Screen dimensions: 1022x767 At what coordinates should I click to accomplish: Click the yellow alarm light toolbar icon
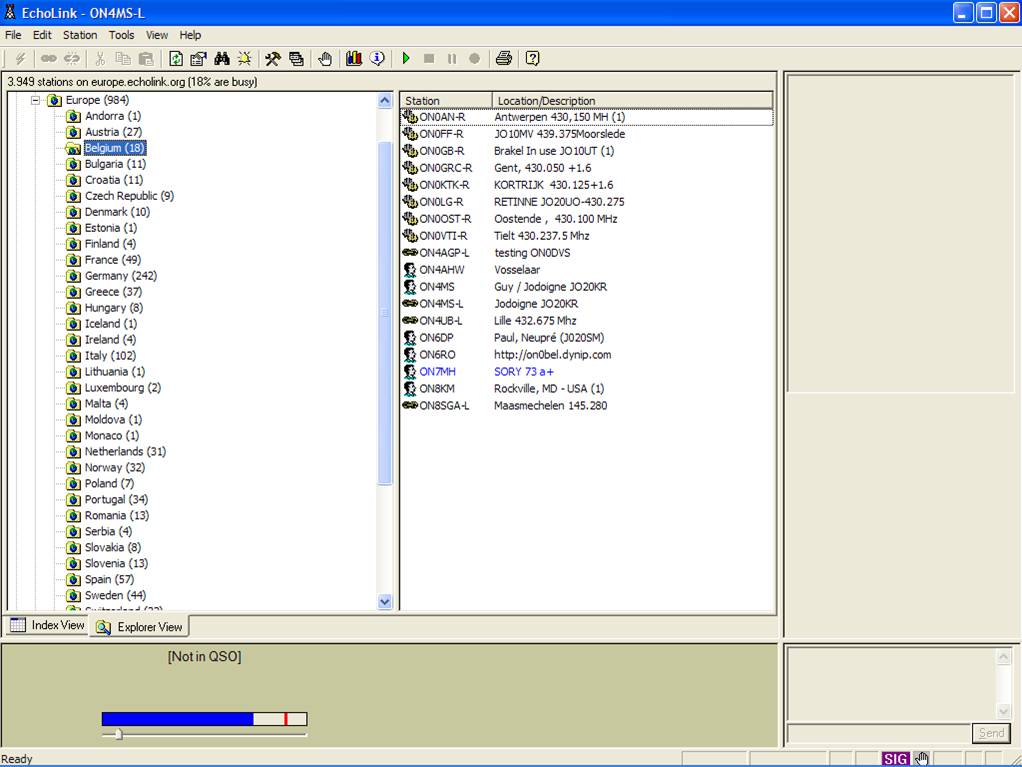click(x=244, y=59)
